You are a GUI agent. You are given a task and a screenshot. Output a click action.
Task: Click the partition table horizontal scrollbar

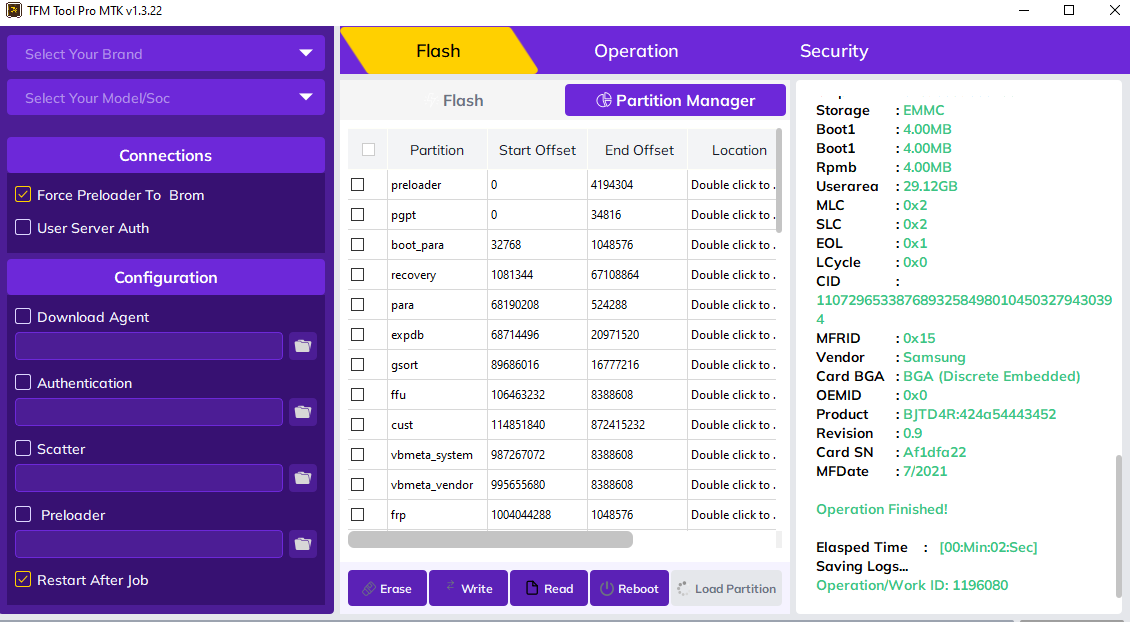[490, 540]
